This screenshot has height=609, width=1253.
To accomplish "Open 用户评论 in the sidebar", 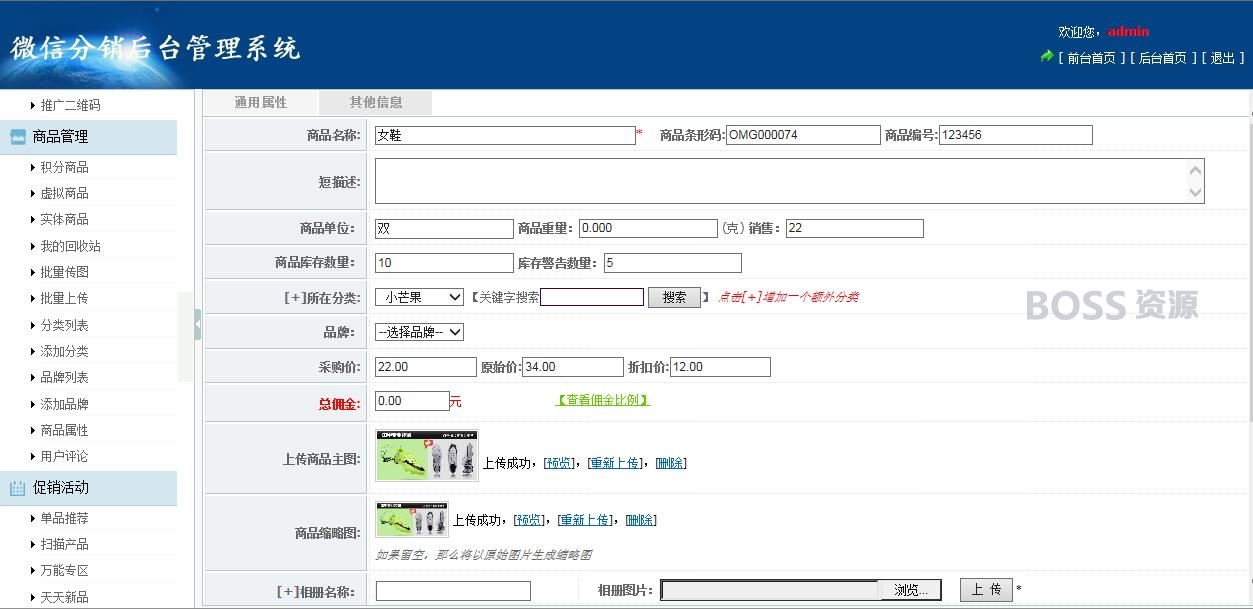I will pos(64,456).
